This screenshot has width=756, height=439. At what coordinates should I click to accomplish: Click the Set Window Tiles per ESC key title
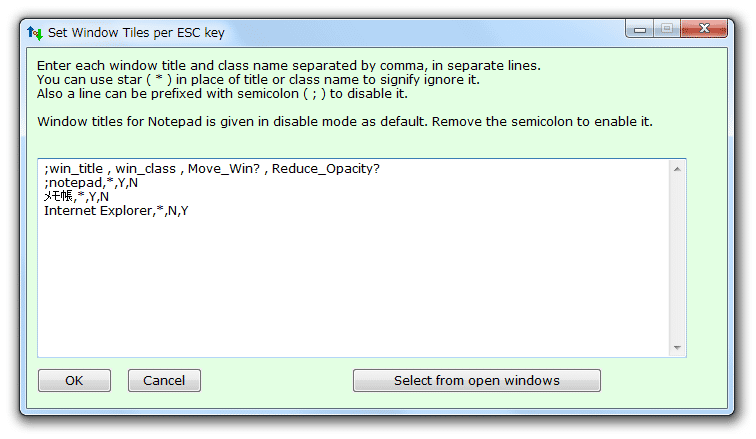tap(136, 33)
